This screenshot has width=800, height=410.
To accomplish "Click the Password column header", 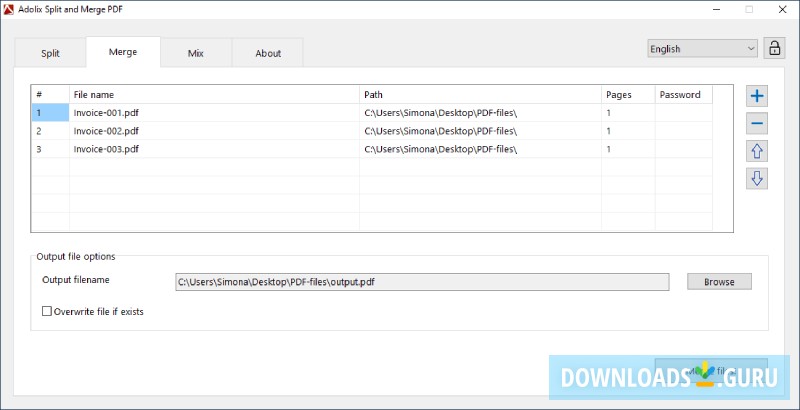I will [684, 94].
